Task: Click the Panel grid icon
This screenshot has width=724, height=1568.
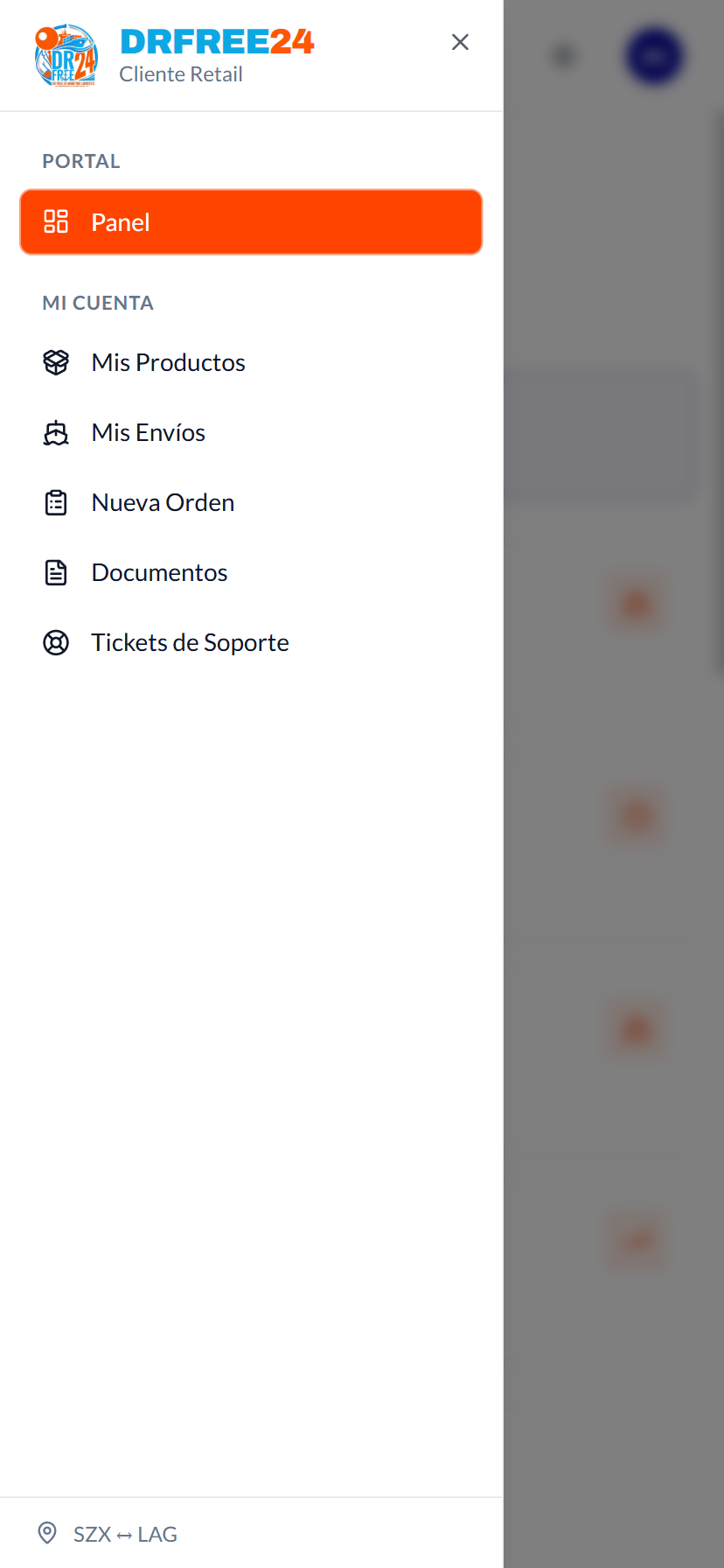Action: 56,221
